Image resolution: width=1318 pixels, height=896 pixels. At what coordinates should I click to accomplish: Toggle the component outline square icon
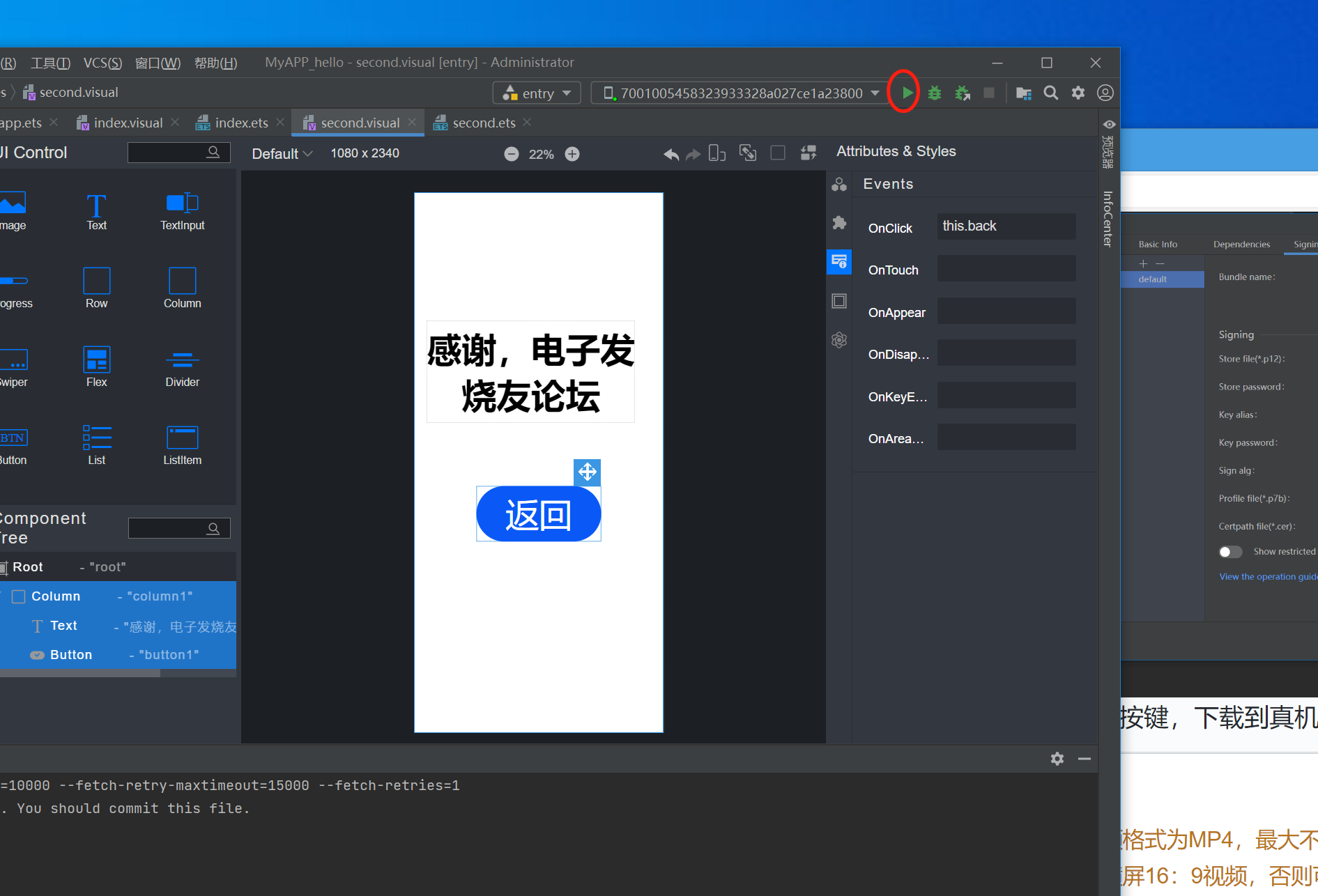coord(778,153)
